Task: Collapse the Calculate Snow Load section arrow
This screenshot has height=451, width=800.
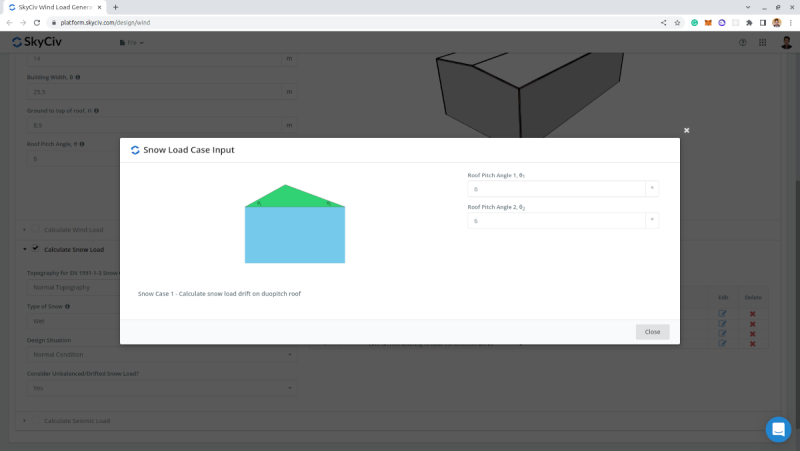Action: (24, 249)
